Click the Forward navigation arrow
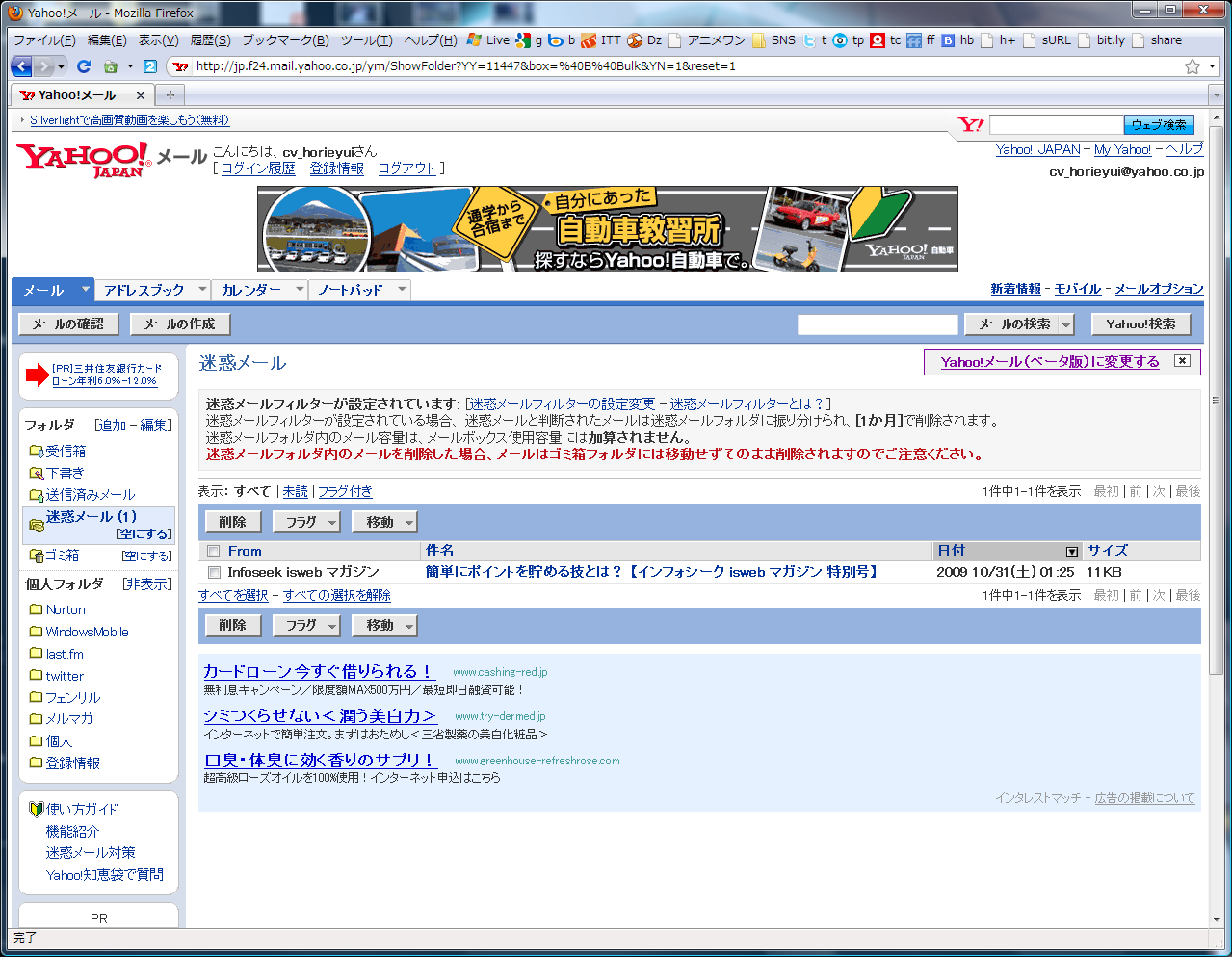 coord(44,66)
